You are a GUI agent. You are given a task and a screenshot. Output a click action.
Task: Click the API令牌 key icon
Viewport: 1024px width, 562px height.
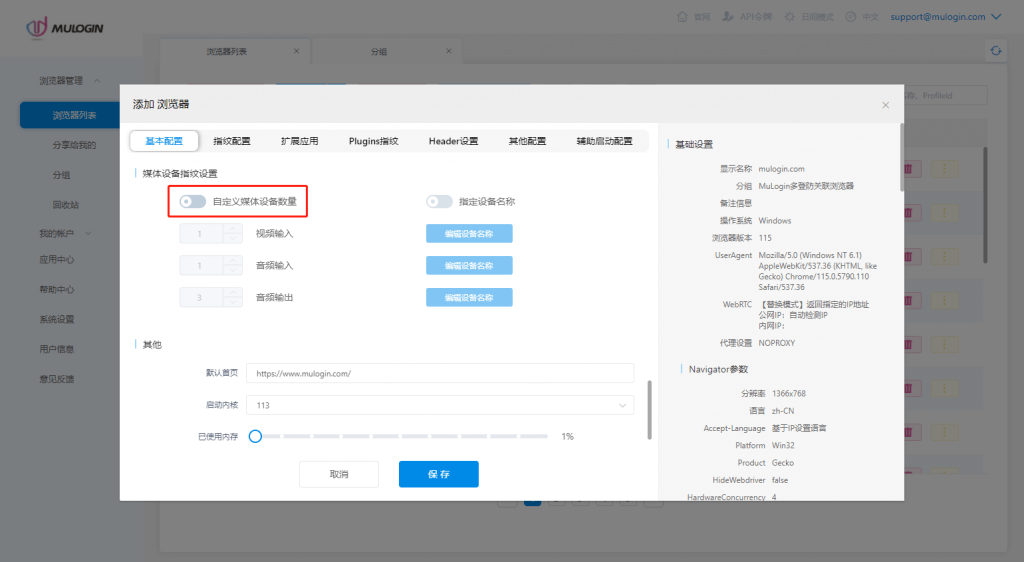tap(727, 17)
